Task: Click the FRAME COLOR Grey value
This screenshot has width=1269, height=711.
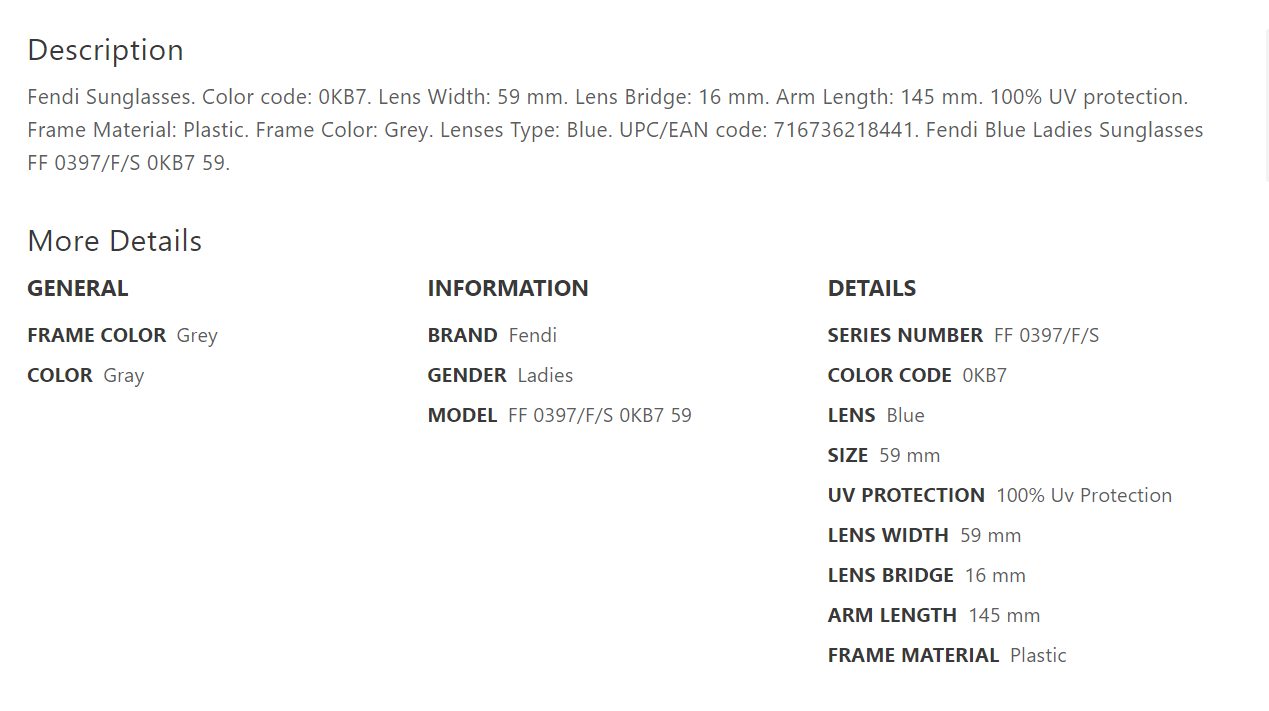Action: pos(197,336)
